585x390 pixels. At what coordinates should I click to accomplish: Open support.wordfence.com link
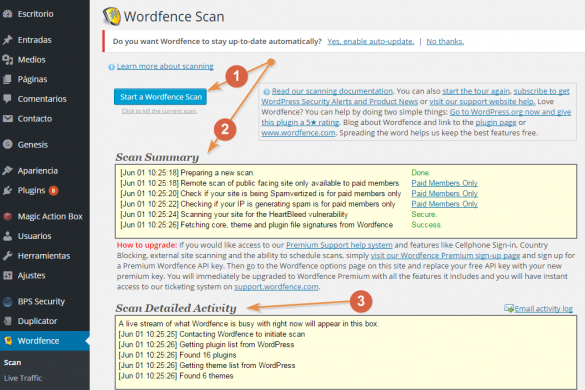click(276, 287)
